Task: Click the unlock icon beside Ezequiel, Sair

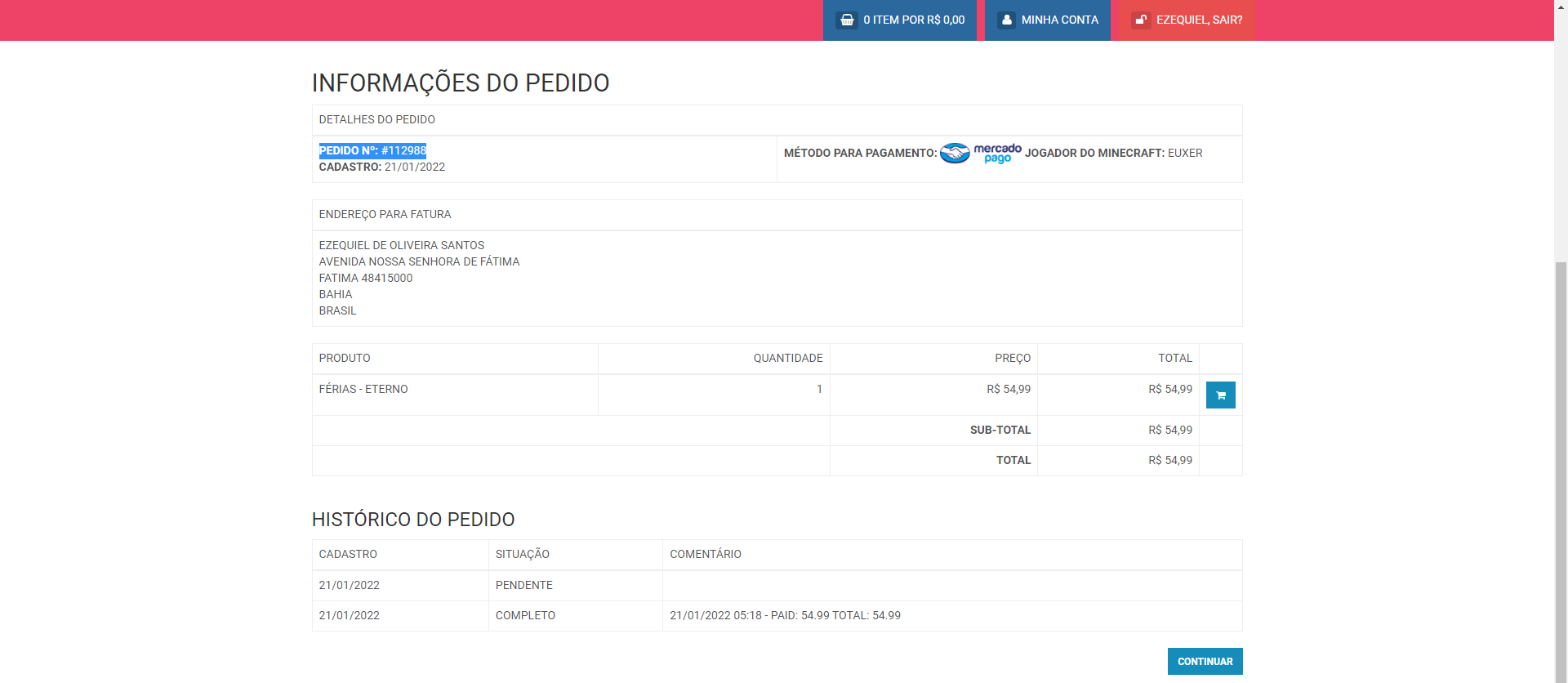Action: tap(1141, 20)
